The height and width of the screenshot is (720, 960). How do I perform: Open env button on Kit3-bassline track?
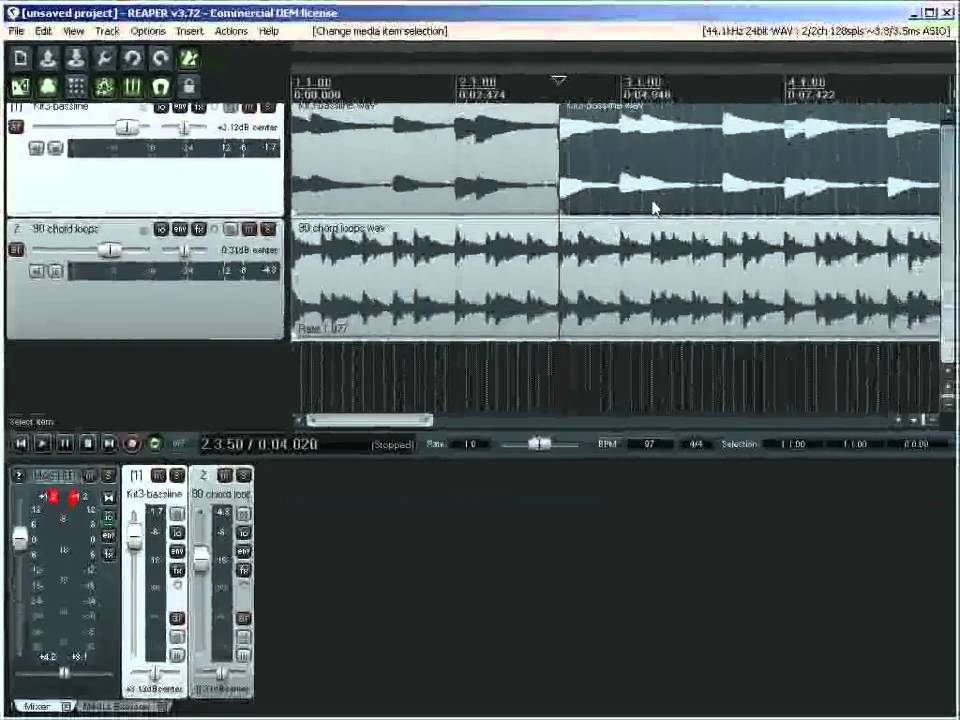[x=180, y=108]
